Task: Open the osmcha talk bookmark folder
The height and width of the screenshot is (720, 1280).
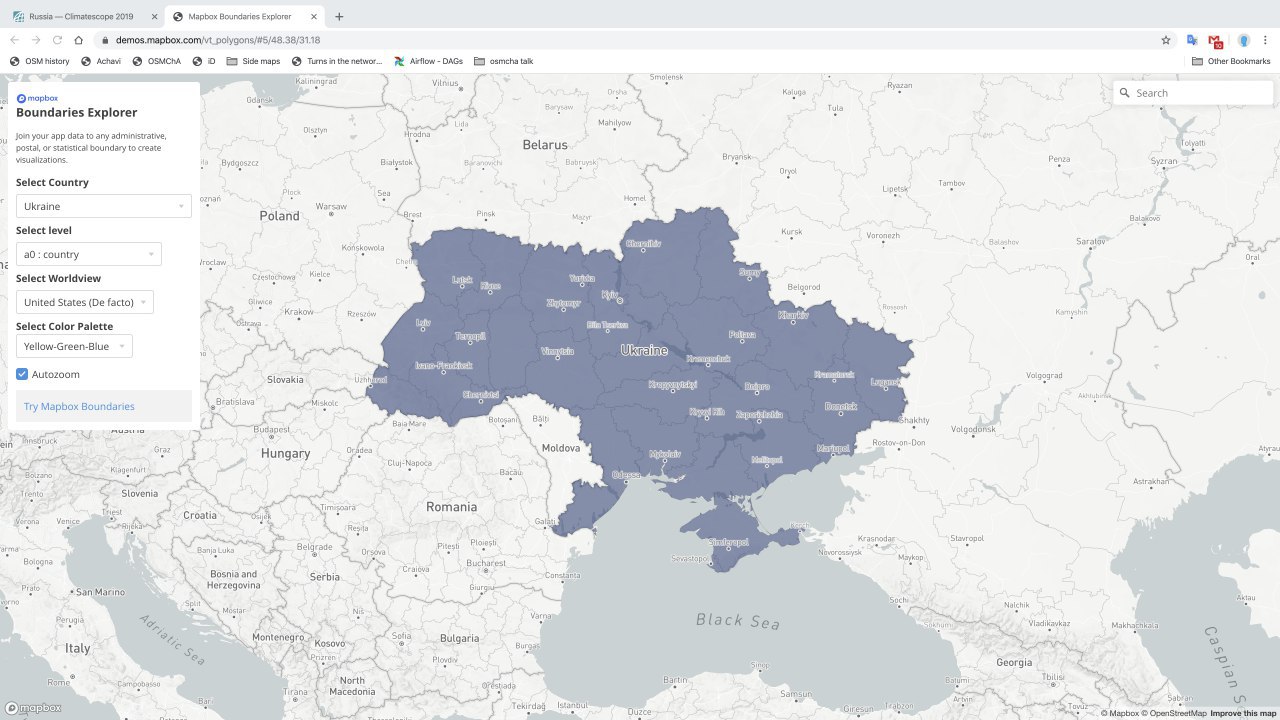Action: coord(504,61)
